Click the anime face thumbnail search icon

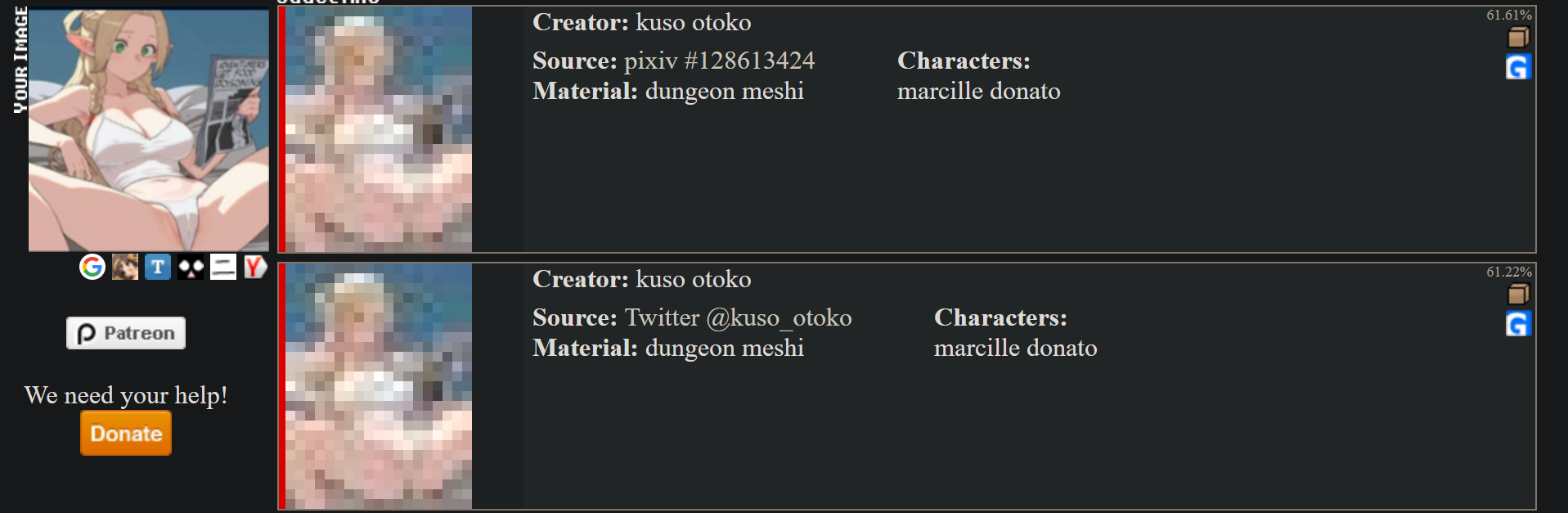[125, 267]
